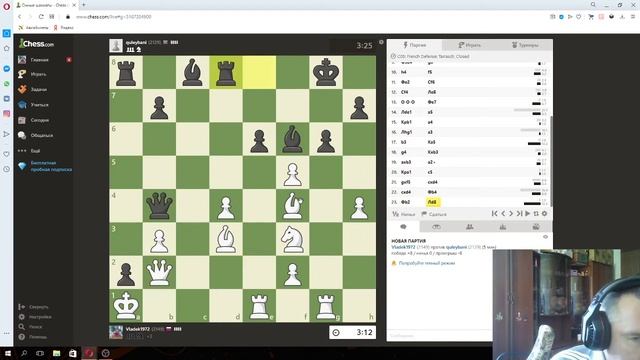Screen dimensions: 640x360
Task: Switch to the Партия game tab
Action: pos(415,45)
